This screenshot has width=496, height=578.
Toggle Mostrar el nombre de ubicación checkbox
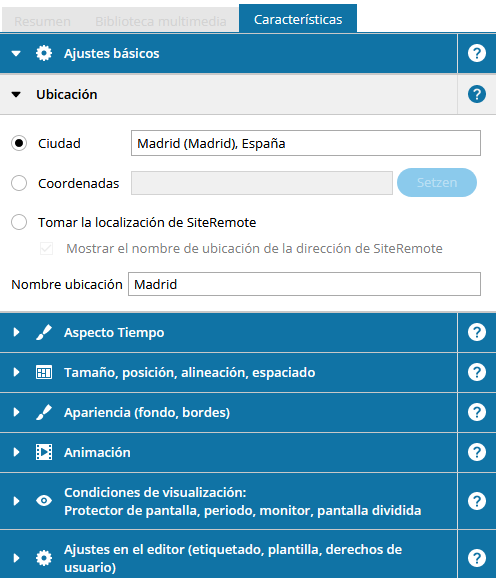[46, 248]
